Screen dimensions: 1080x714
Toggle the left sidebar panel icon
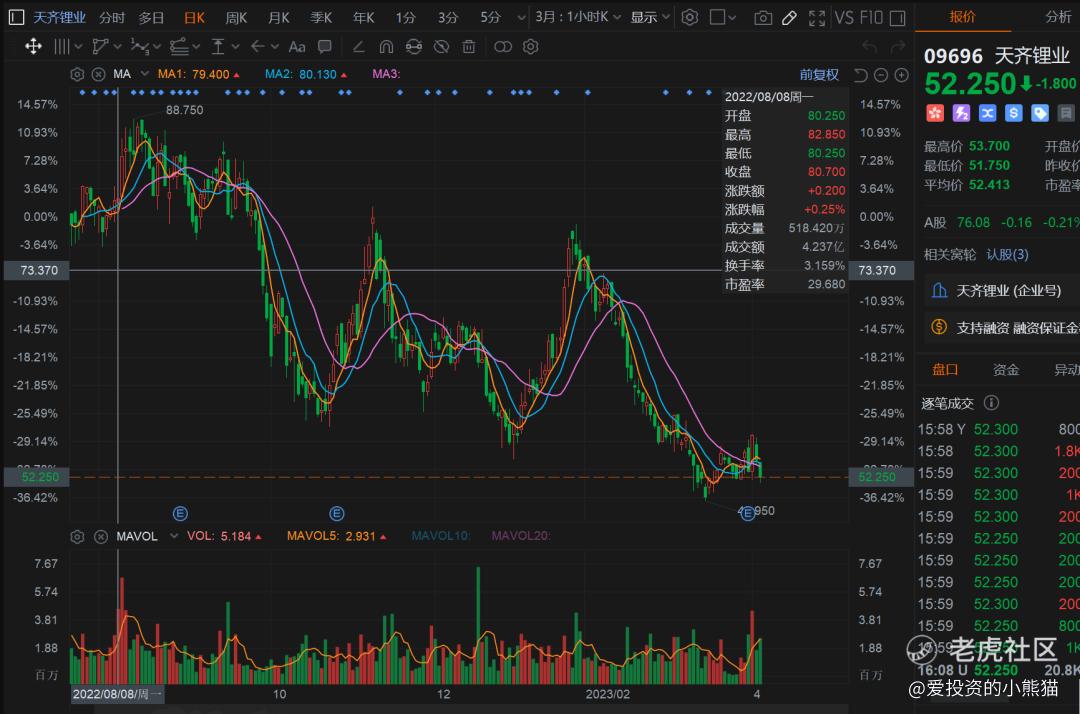16,17
